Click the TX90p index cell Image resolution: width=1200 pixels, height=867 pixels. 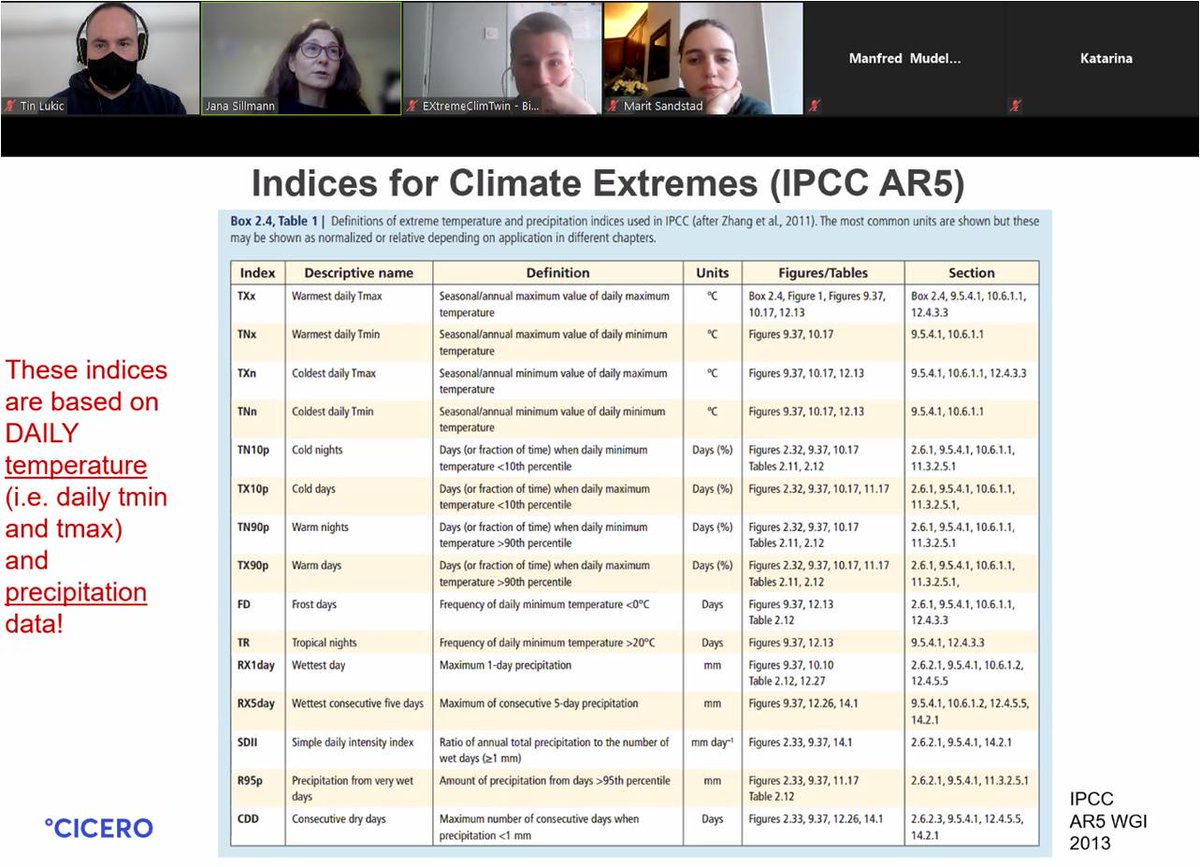tap(258, 573)
